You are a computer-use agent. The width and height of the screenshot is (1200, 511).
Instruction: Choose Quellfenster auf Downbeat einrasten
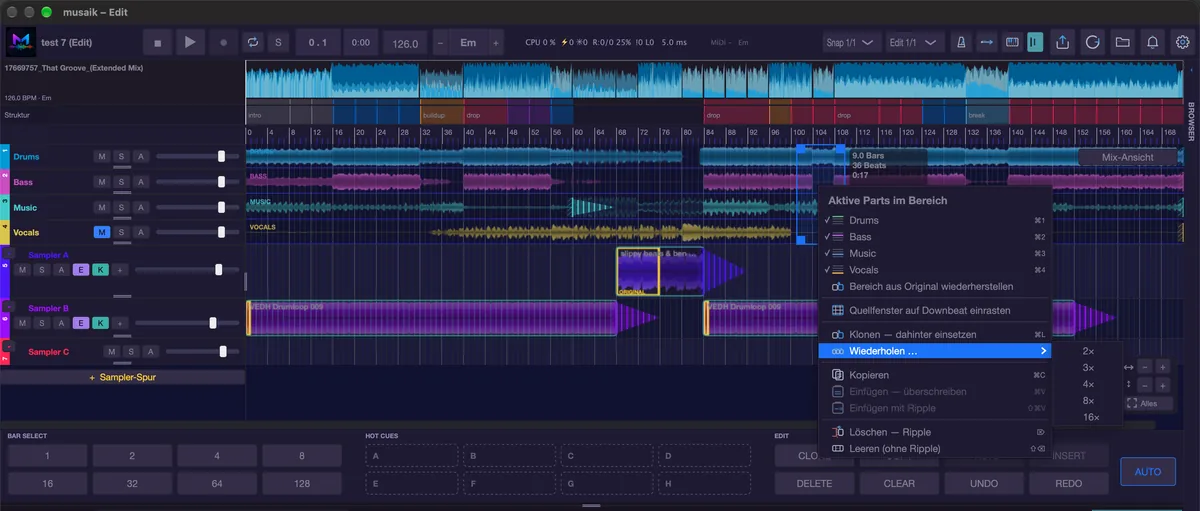click(x=934, y=310)
